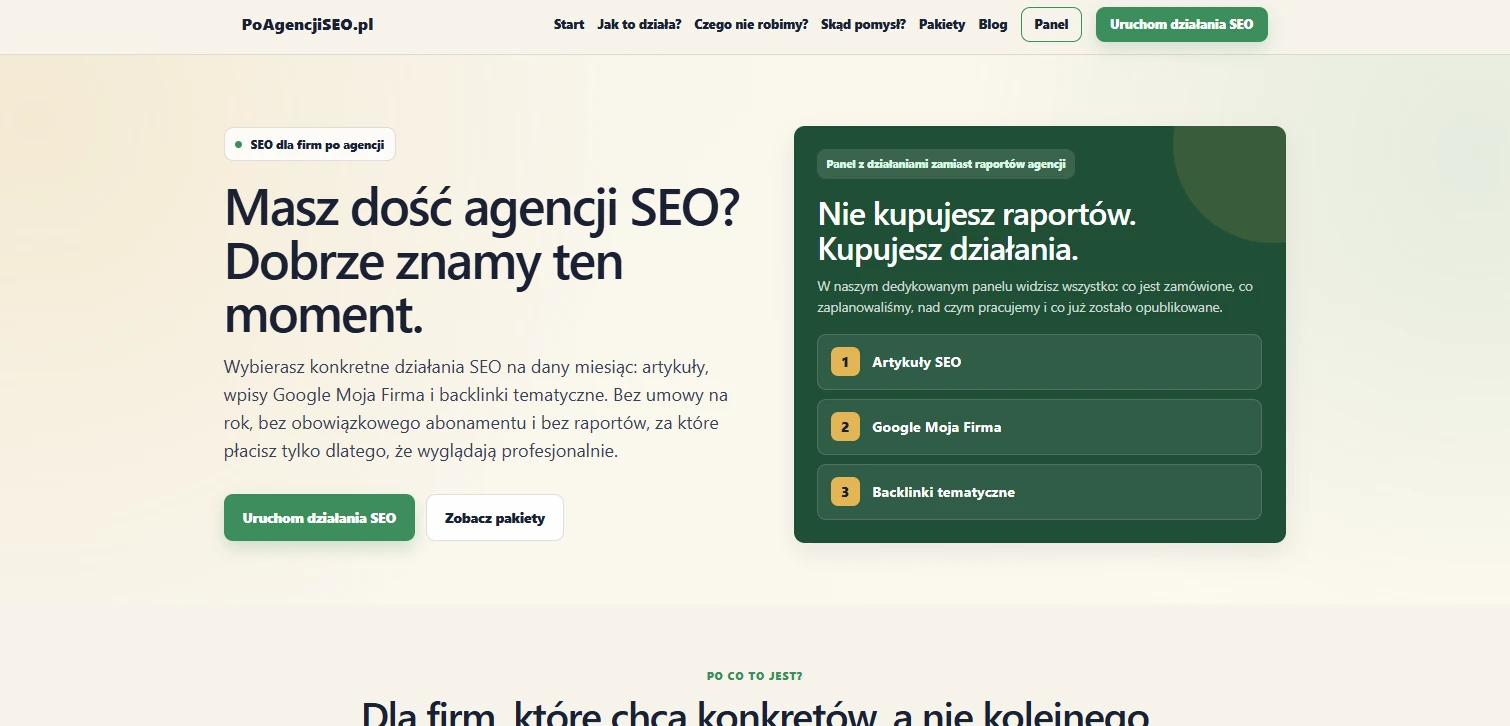Image resolution: width=1510 pixels, height=726 pixels.
Task: Click the Panel outlined button
Action: pyautogui.click(x=1051, y=24)
